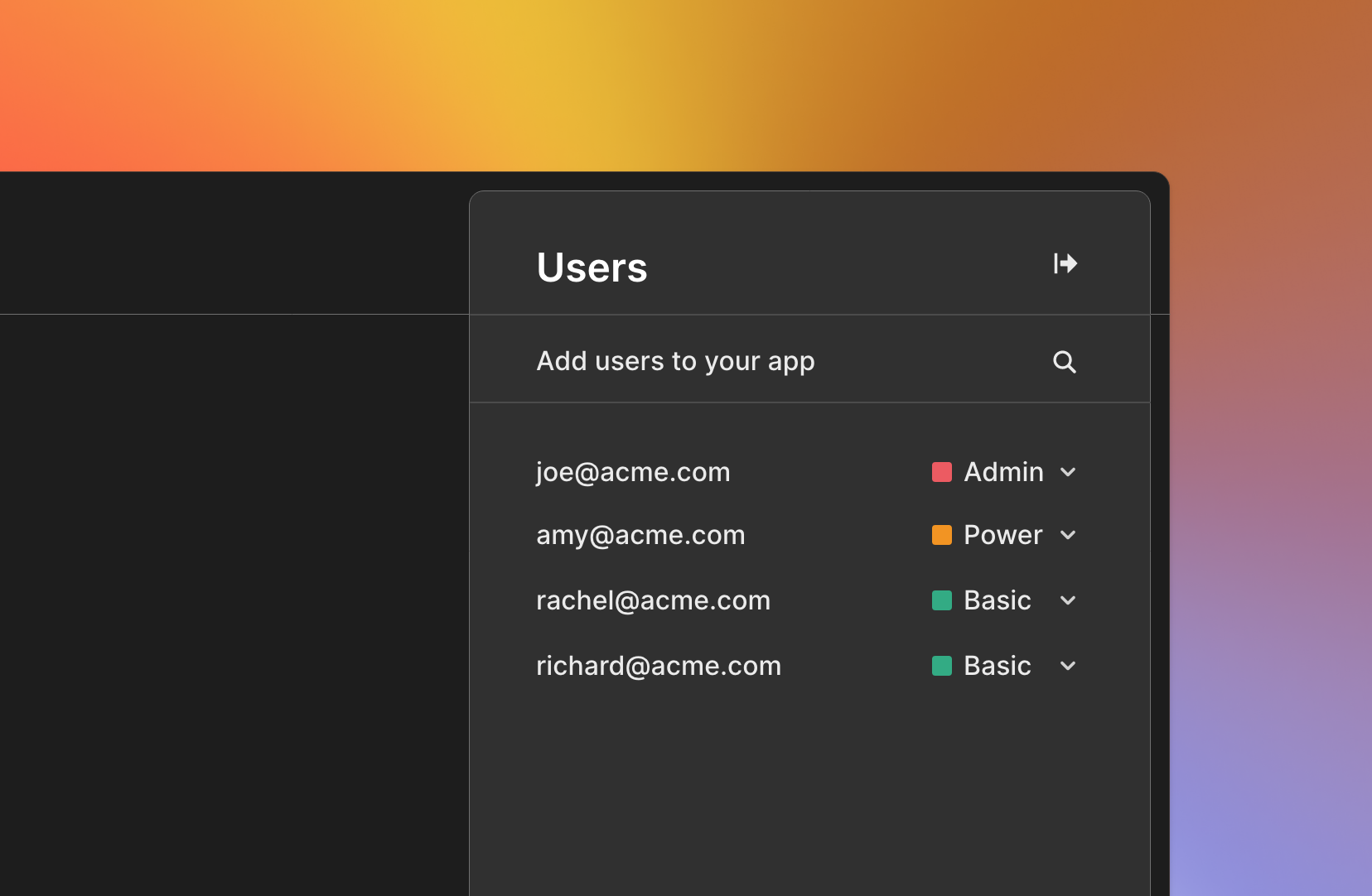The height and width of the screenshot is (896, 1372).
Task: Select the Users panel title
Action: point(592,267)
